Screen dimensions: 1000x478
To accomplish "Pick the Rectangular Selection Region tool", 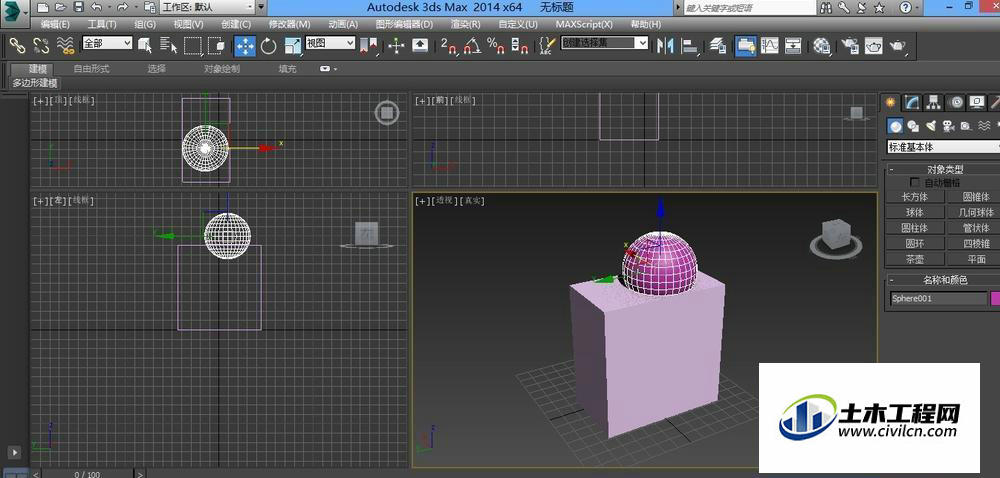I will (193, 45).
